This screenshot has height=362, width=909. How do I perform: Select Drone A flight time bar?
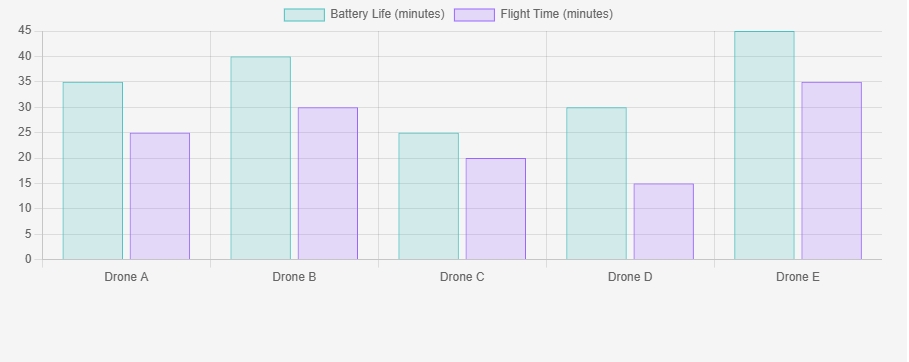(160, 196)
